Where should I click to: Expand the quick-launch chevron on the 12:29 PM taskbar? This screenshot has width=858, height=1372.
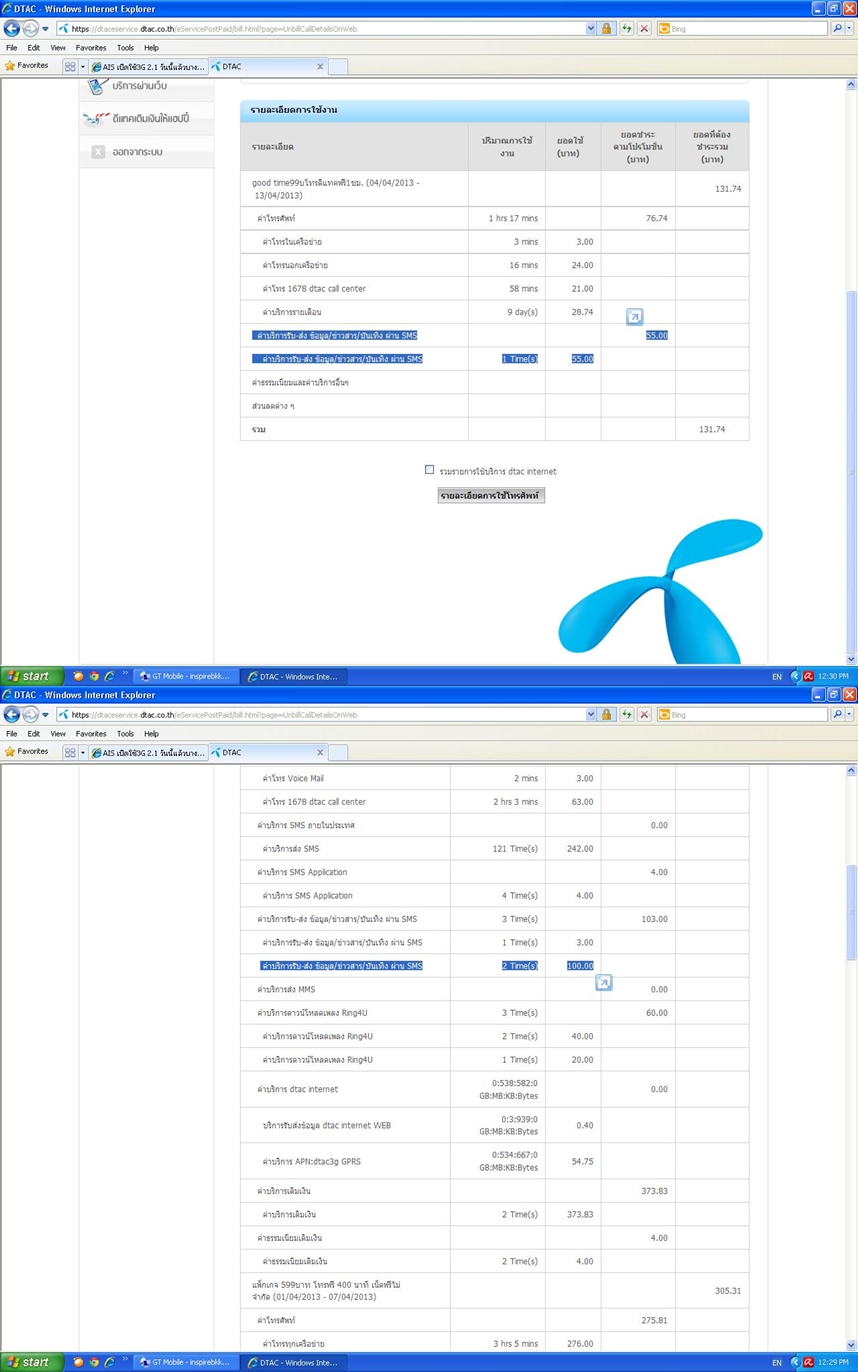[124, 1360]
